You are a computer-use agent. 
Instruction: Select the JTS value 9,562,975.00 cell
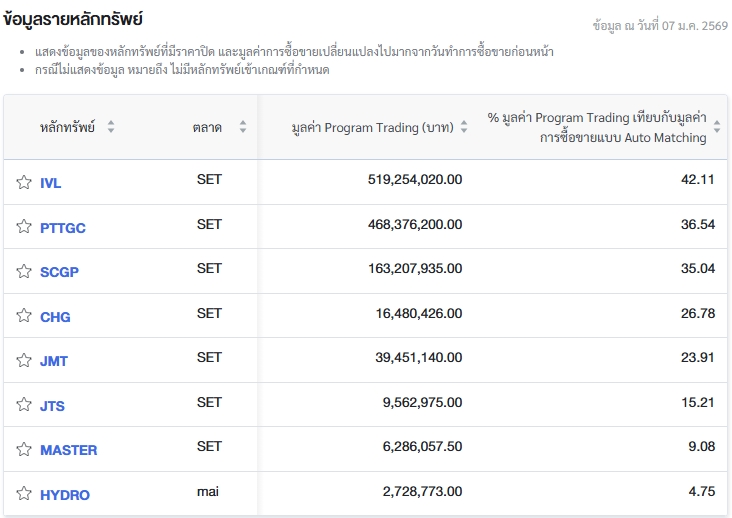coord(422,403)
